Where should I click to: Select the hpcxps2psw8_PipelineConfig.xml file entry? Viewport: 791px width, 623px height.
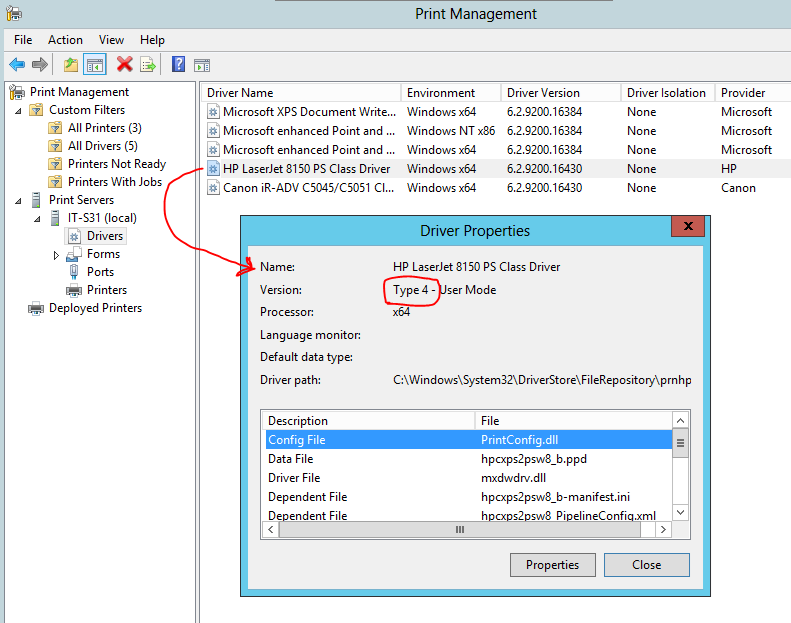point(568,516)
